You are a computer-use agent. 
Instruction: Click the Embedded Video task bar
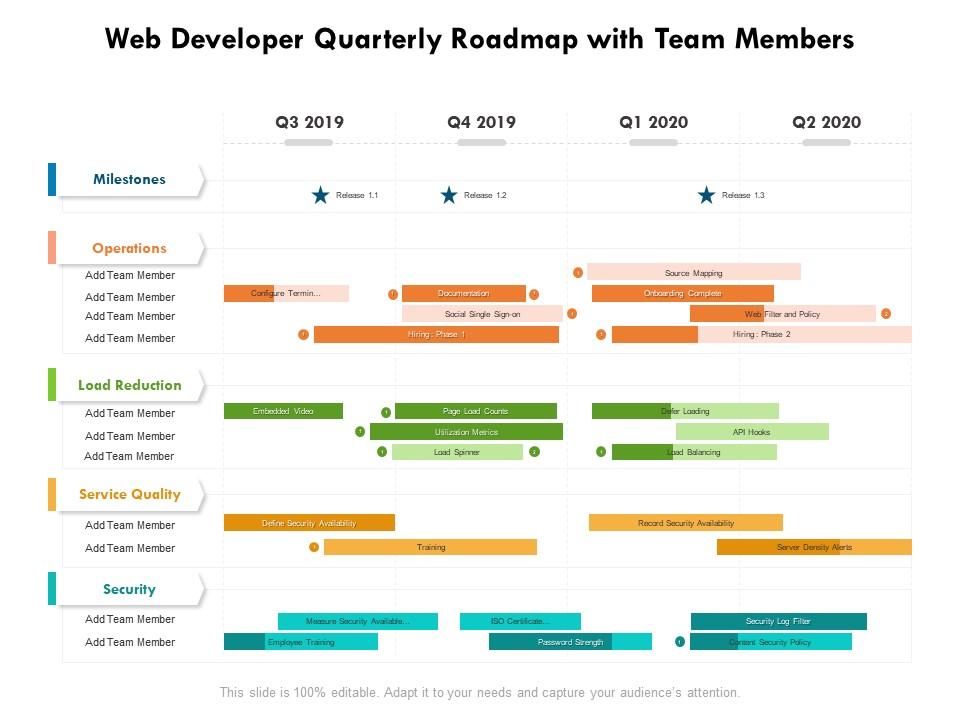283,411
